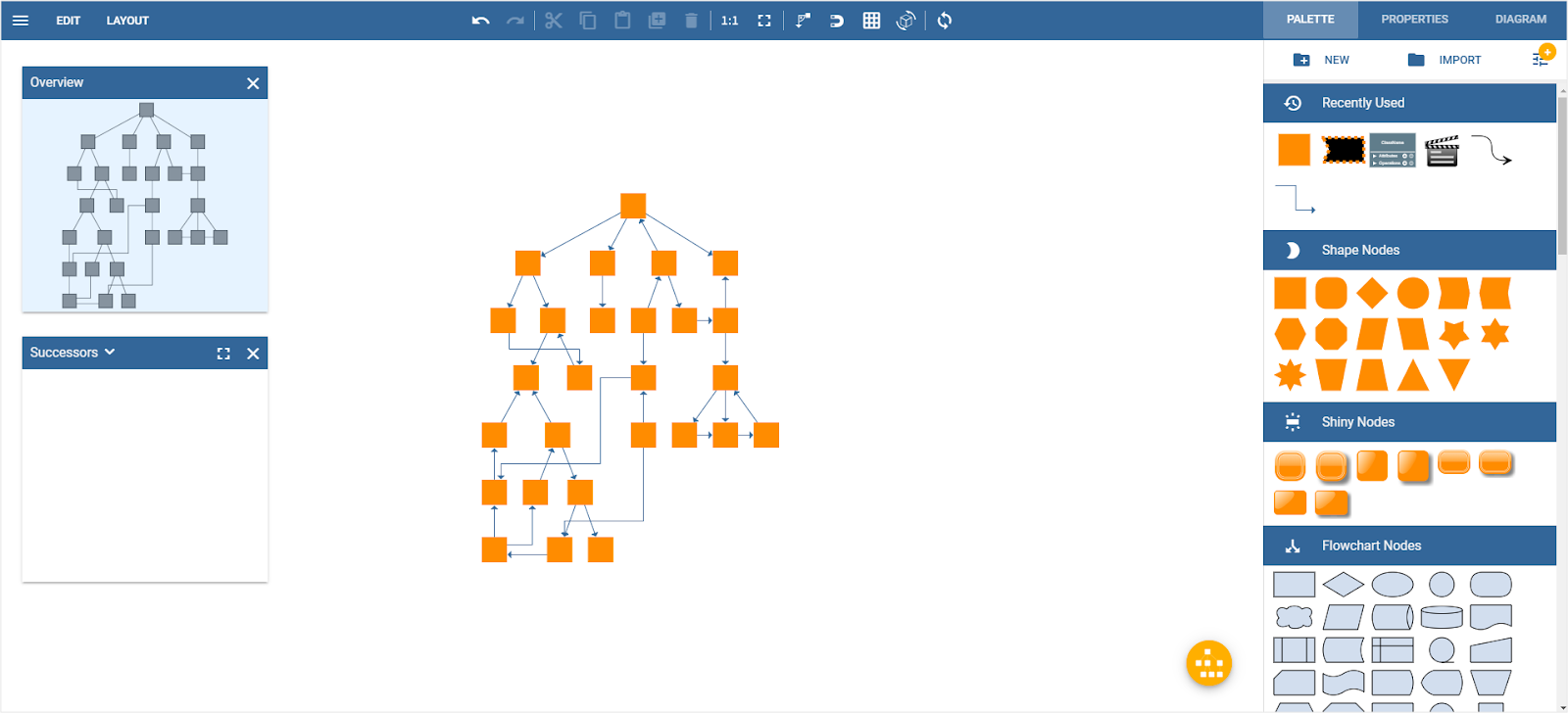Select the top root node in diagram
Image resolution: width=1568 pixels, height=713 pixels.
coord(633,206)
